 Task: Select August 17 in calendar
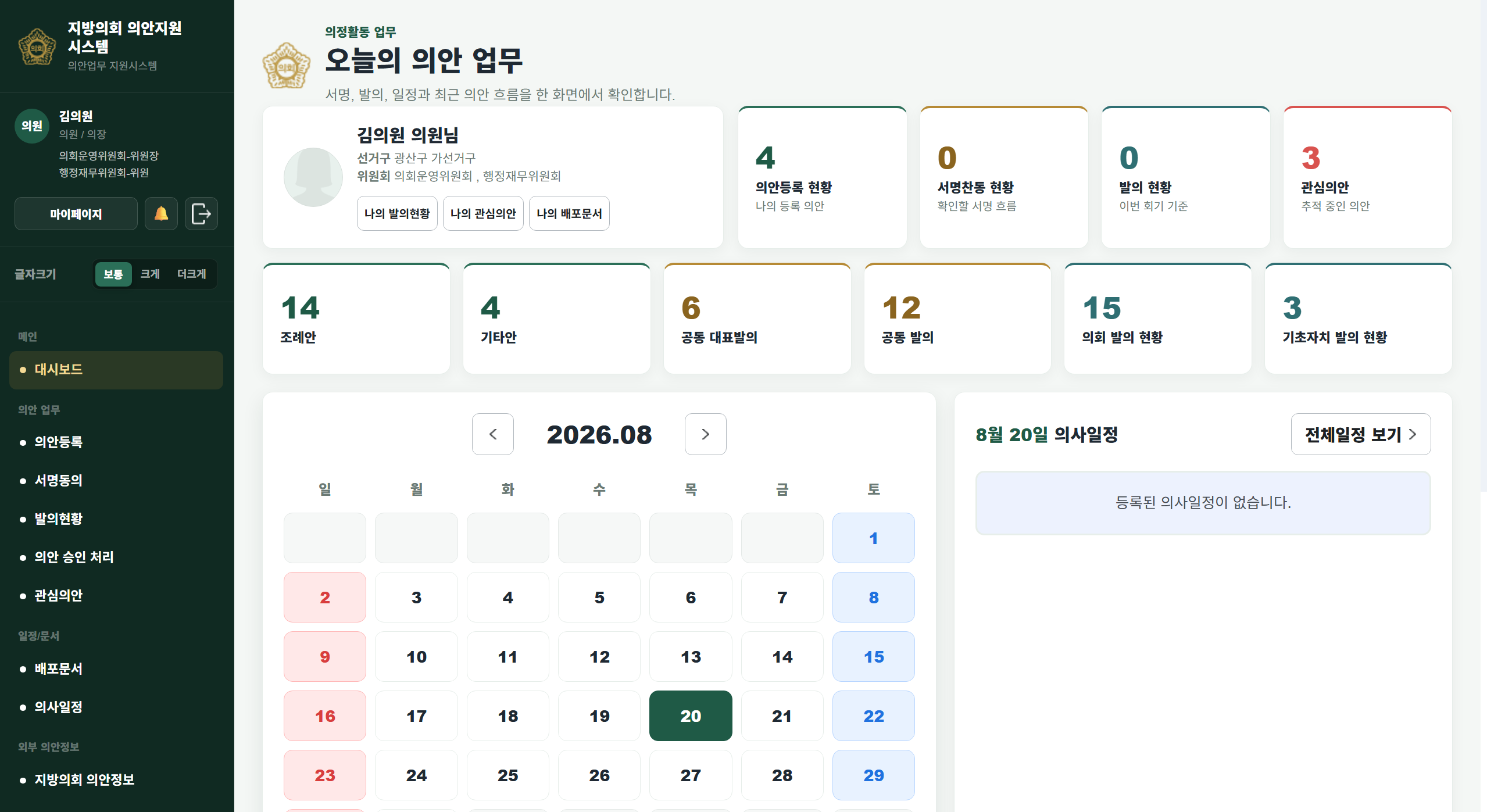click(416, 716)
